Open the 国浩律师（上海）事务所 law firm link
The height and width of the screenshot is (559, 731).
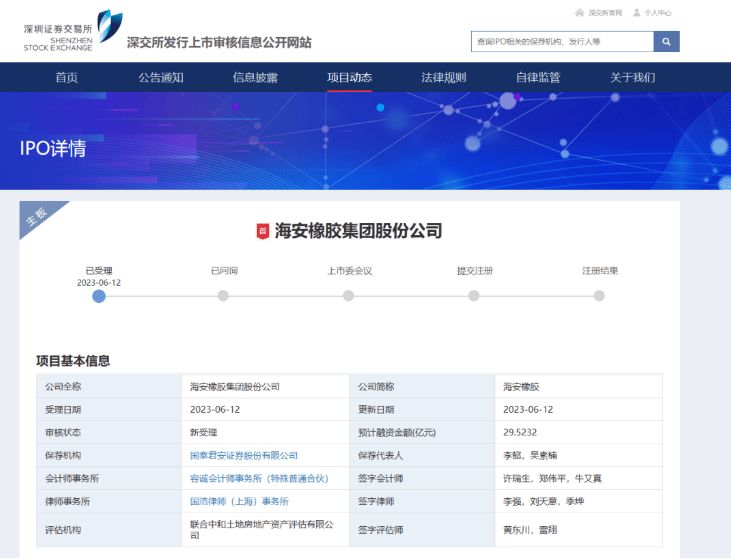239,501
